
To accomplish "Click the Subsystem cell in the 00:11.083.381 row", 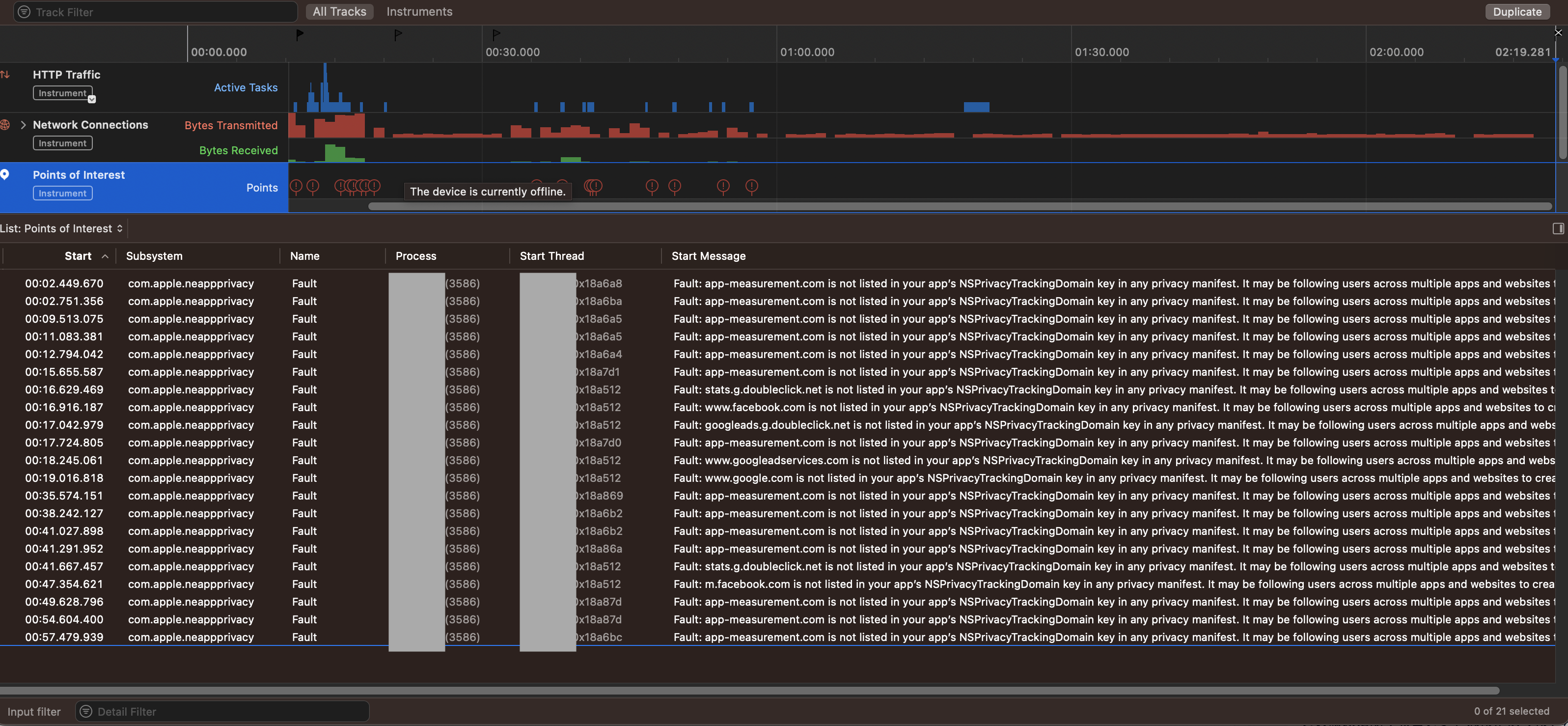I will pos(191,336).
